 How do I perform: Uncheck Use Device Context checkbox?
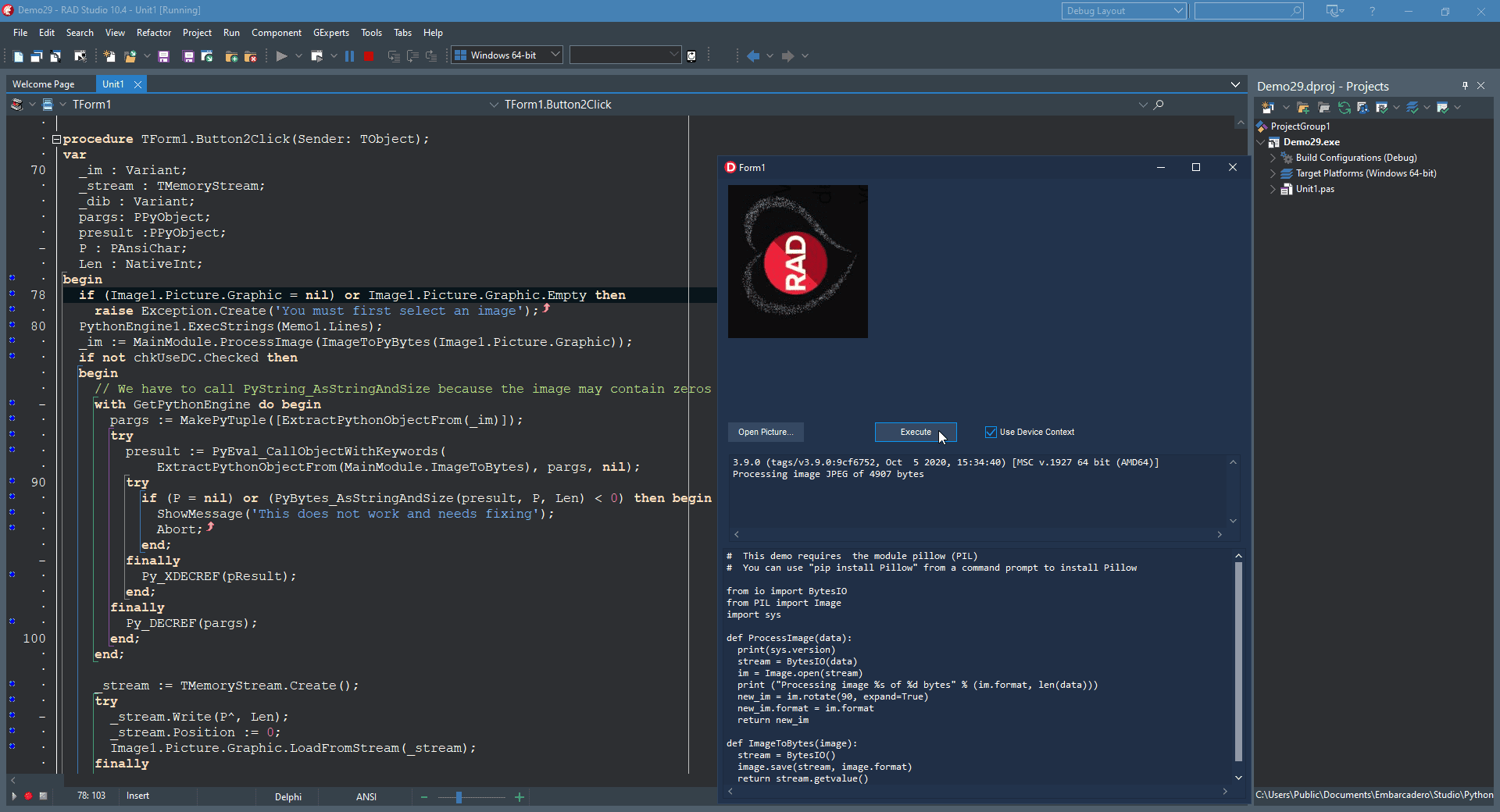coord(991,432)
